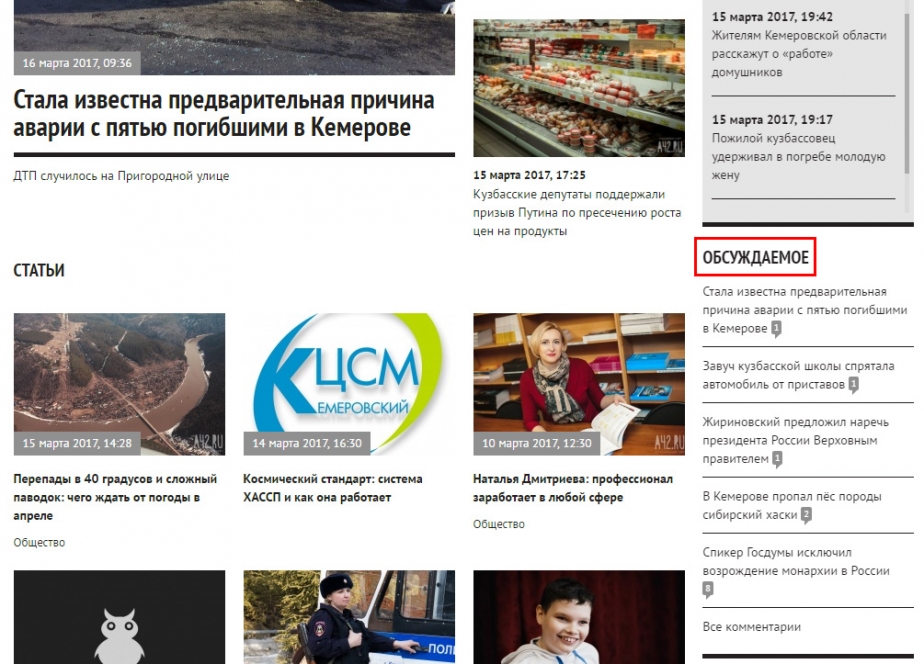Open КЦСМ Кемеровский logo article image
Viewport: 924px width, 664px height.
349,384
